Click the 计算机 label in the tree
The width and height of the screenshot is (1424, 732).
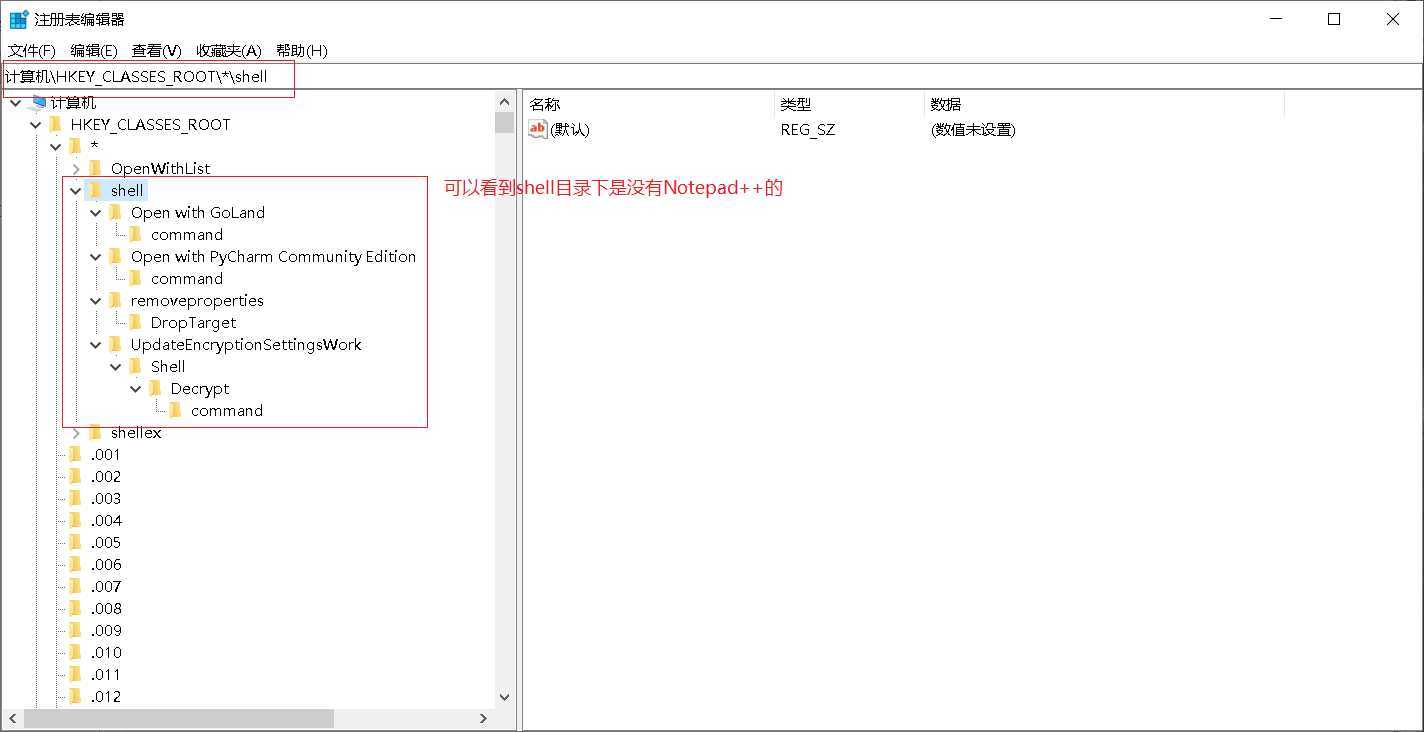[73, 102]
